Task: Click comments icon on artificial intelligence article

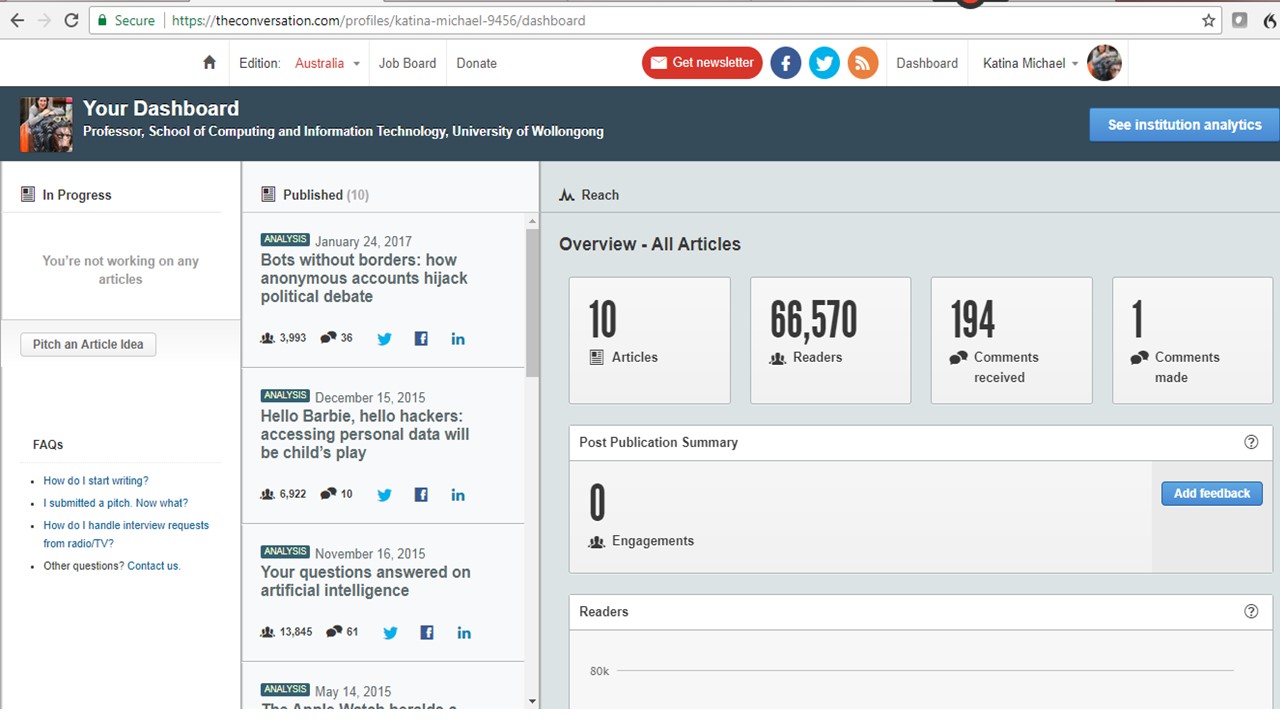Action: point(334,632)
